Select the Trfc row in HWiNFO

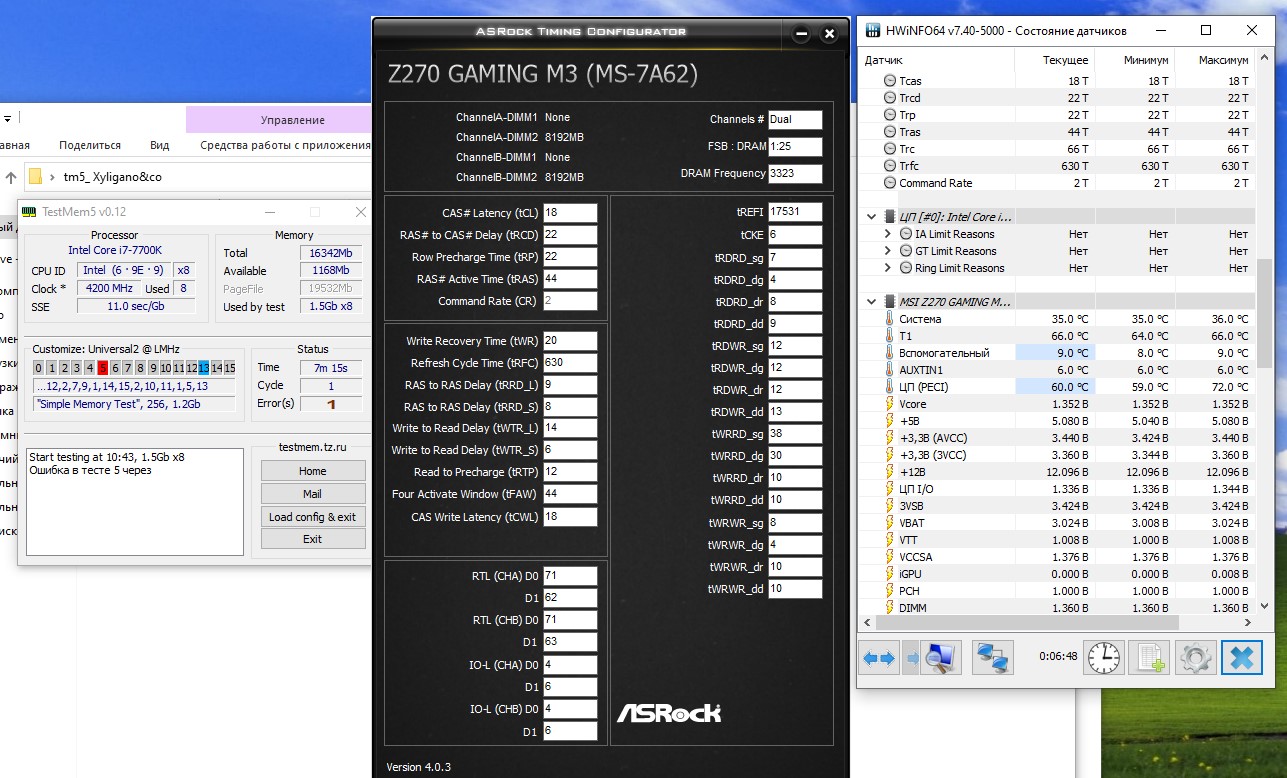coord(1057,166)
